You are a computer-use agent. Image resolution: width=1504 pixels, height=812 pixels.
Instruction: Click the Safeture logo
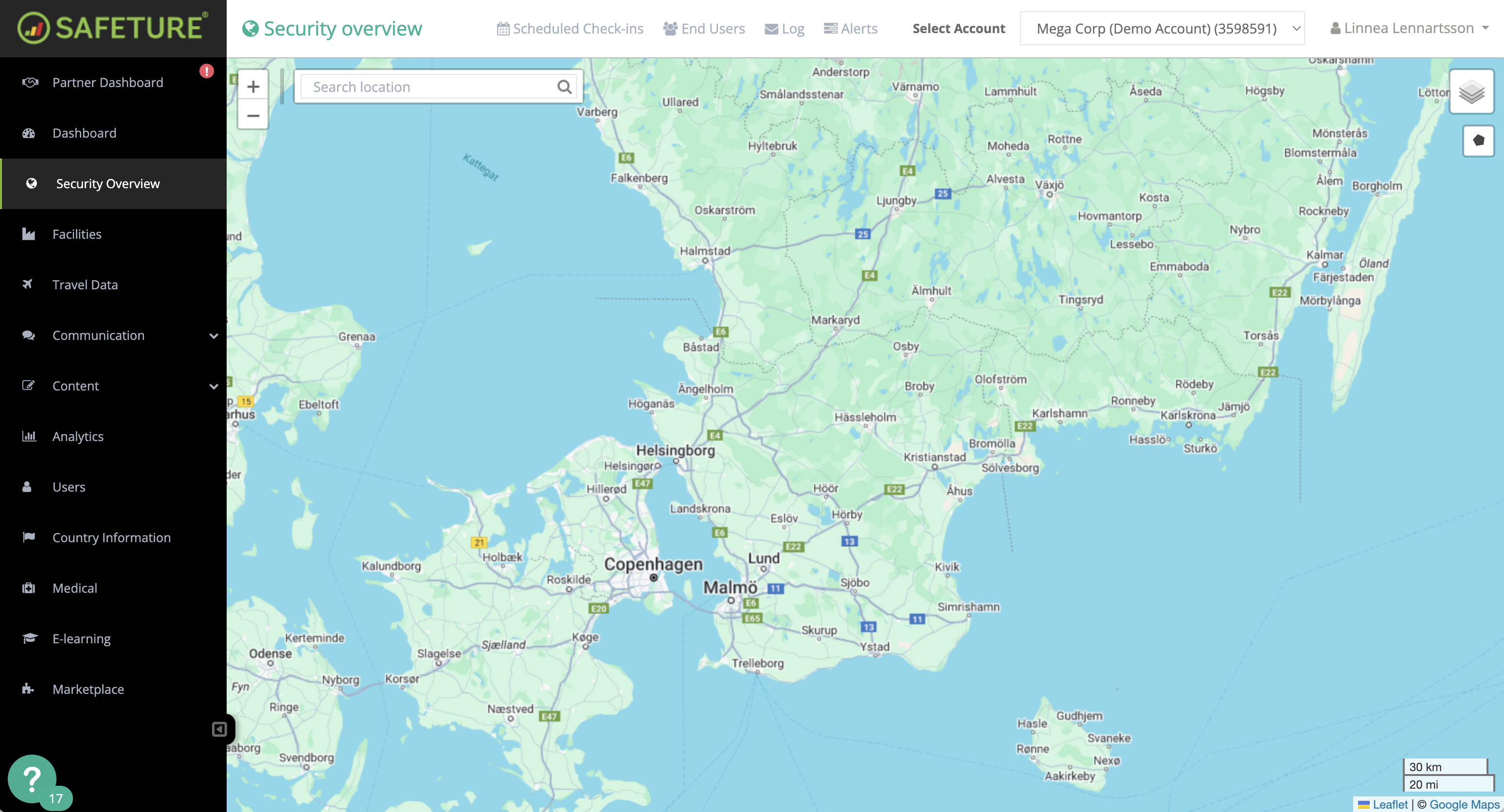[113, 27]
